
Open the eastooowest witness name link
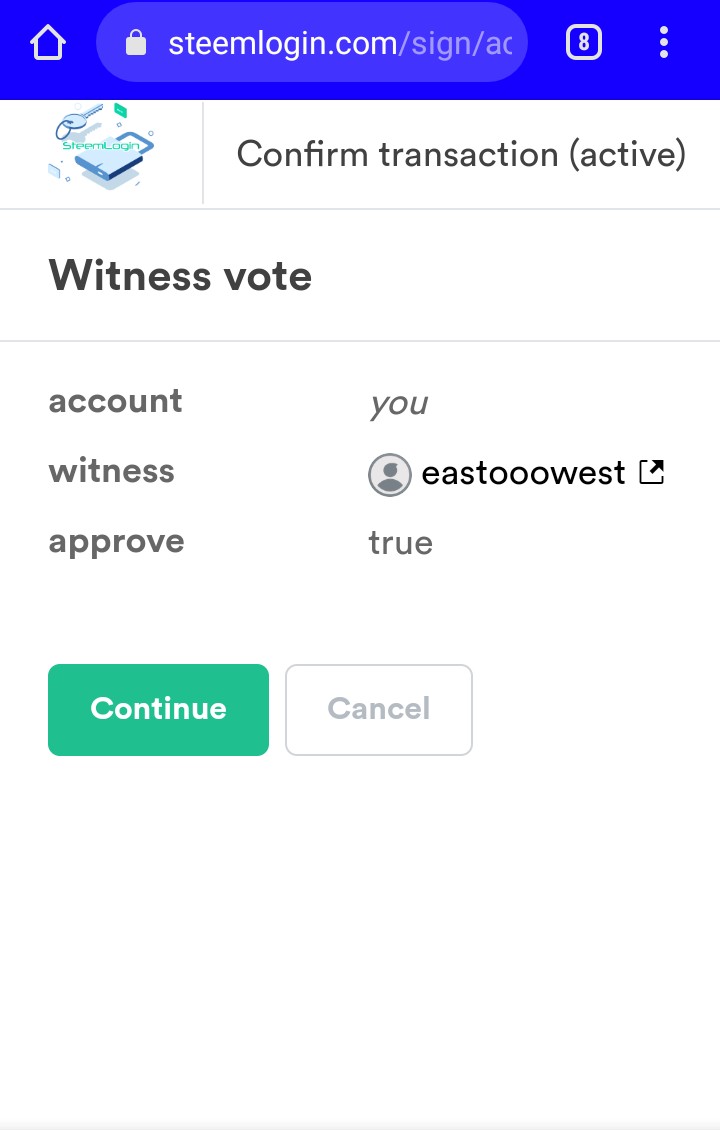tap(523, 473)
